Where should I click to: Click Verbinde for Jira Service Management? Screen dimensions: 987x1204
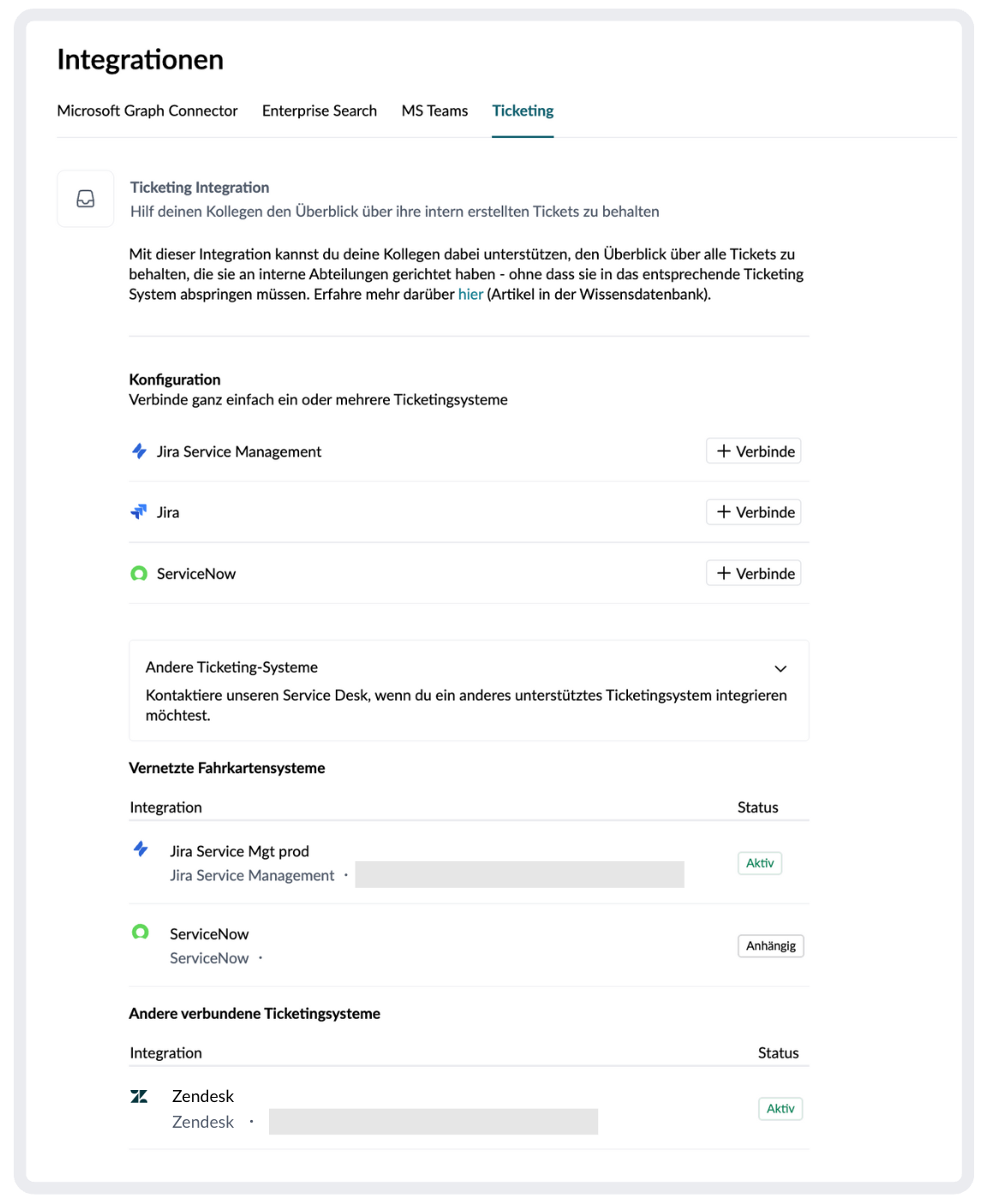tap(754, 451)
